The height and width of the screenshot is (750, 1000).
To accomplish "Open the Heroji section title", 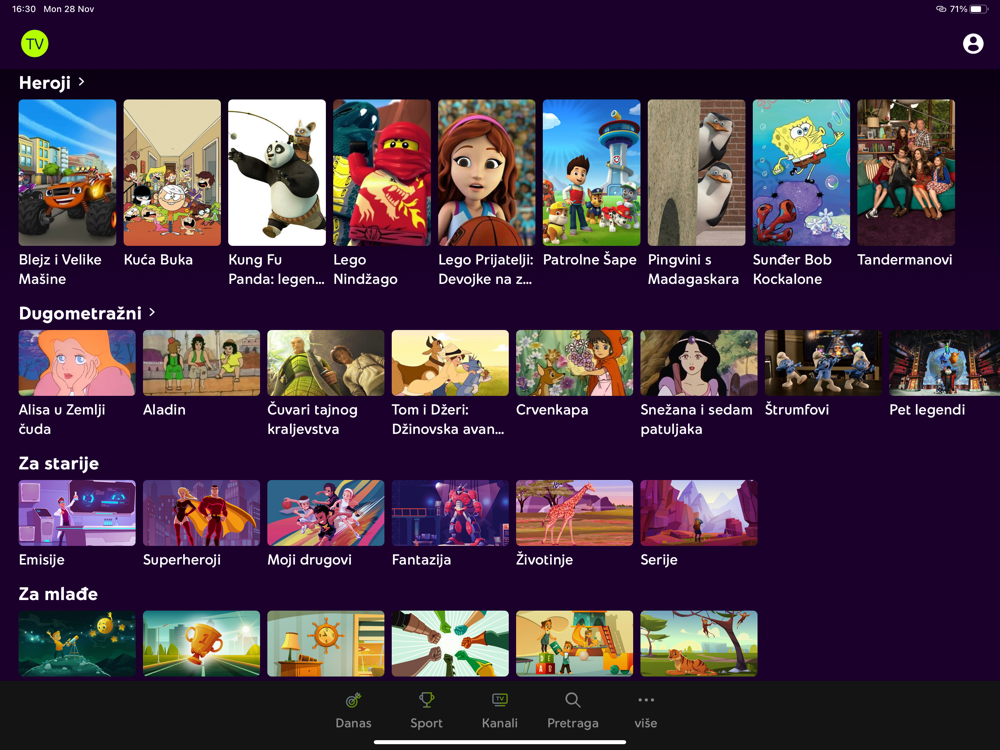I will [45, 83].
